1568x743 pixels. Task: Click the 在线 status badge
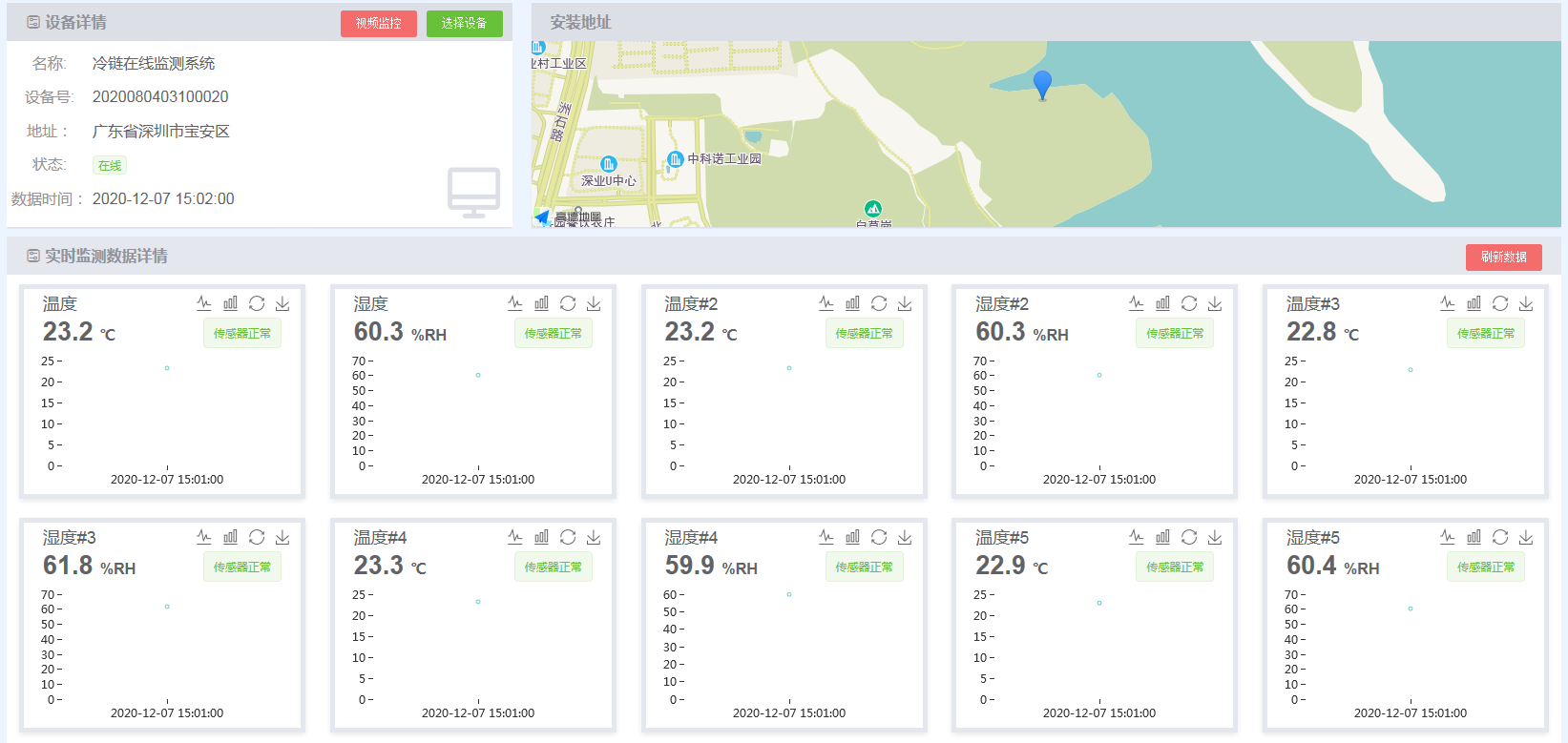point(110,165)
